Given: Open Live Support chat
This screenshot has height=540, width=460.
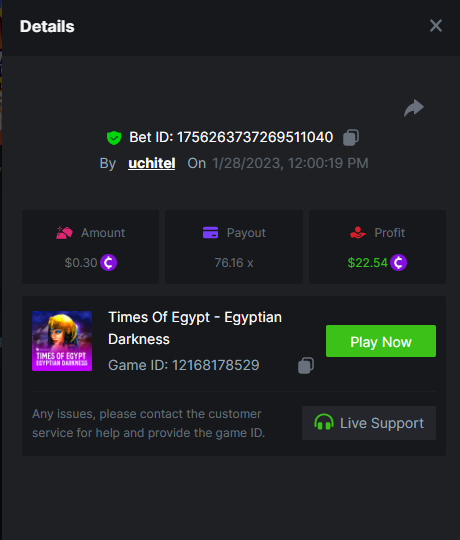Looking at the screenshot, I should (369, 423).
